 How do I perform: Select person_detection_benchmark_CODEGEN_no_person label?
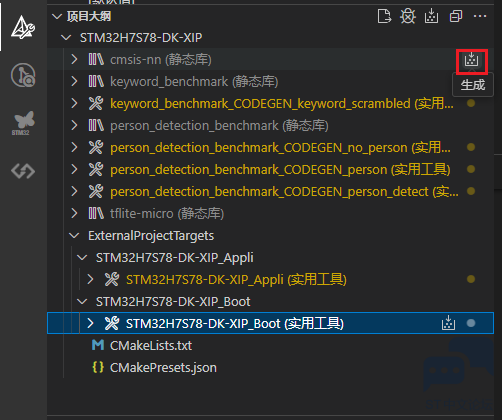coord(280,147)
